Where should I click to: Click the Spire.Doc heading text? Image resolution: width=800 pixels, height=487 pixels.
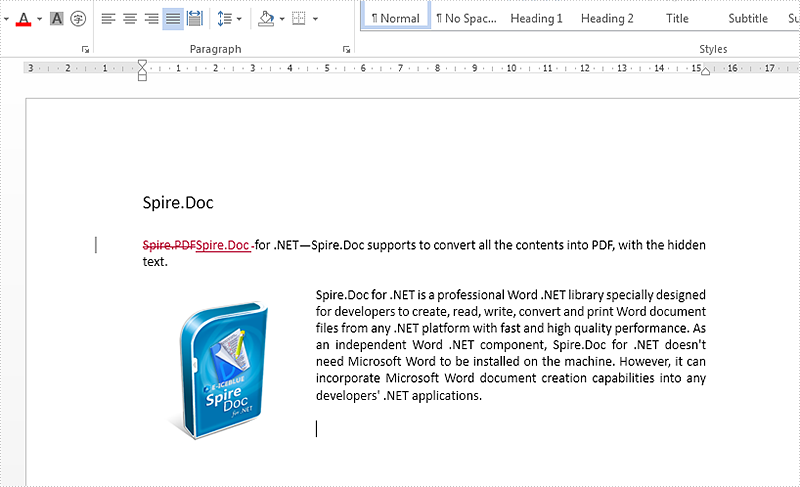point(178,202)
